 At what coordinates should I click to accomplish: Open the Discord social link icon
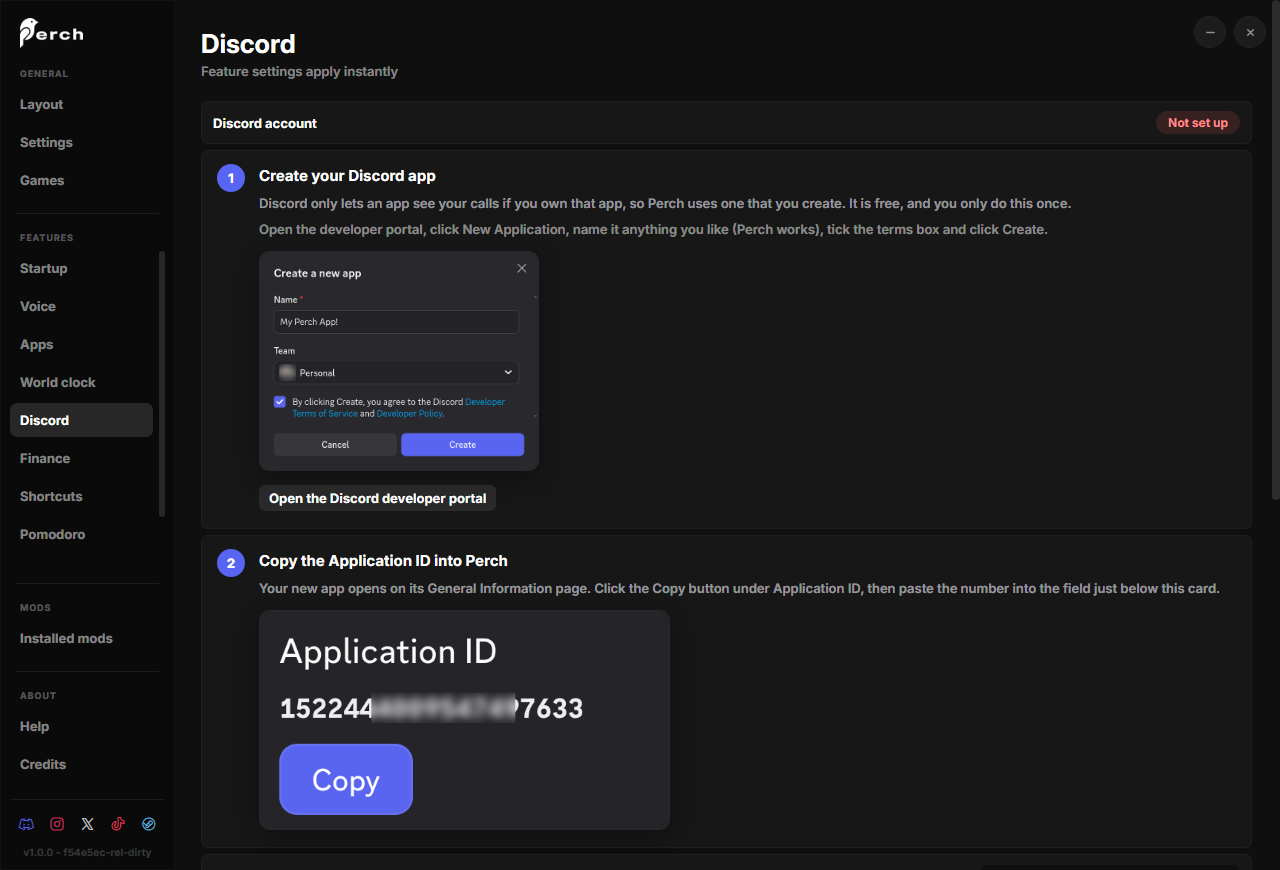pyautogui.click(x=27, y=824)
